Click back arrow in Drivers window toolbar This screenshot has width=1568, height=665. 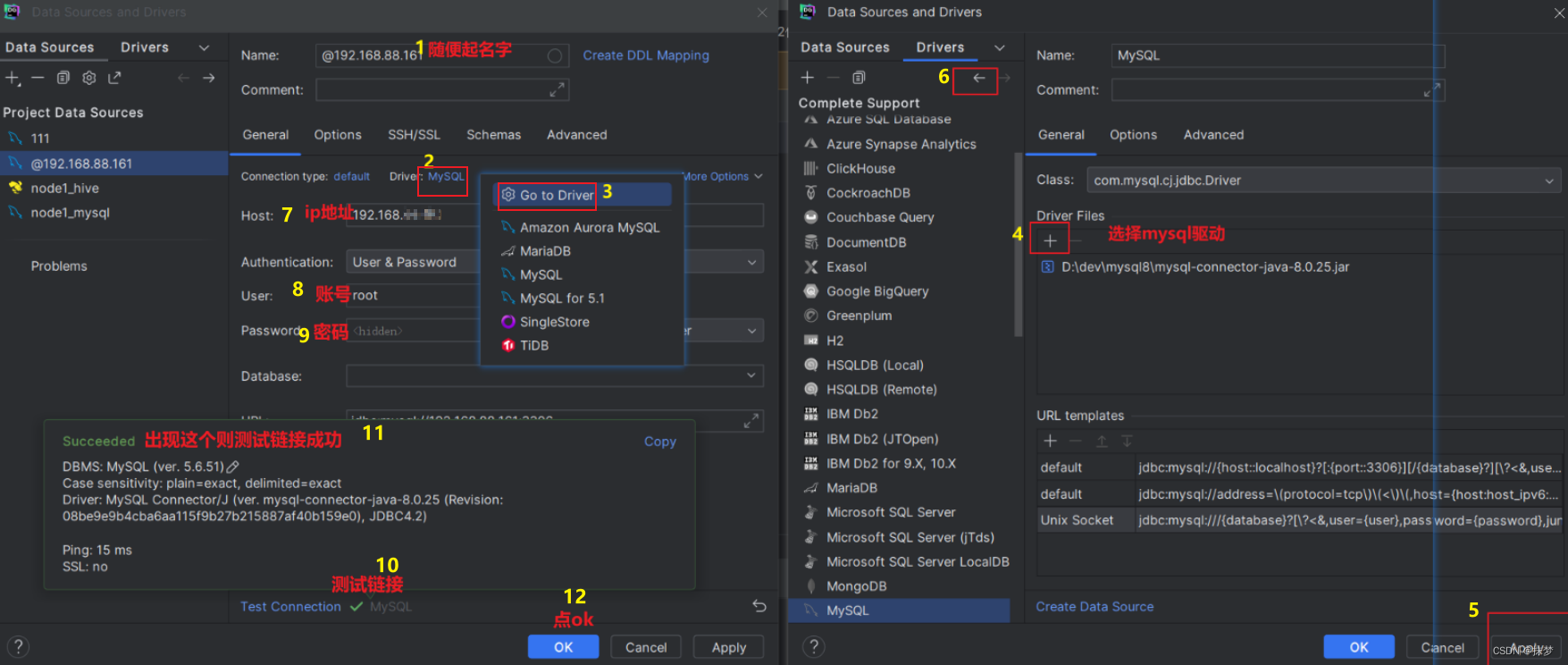[x=978, y=78]
